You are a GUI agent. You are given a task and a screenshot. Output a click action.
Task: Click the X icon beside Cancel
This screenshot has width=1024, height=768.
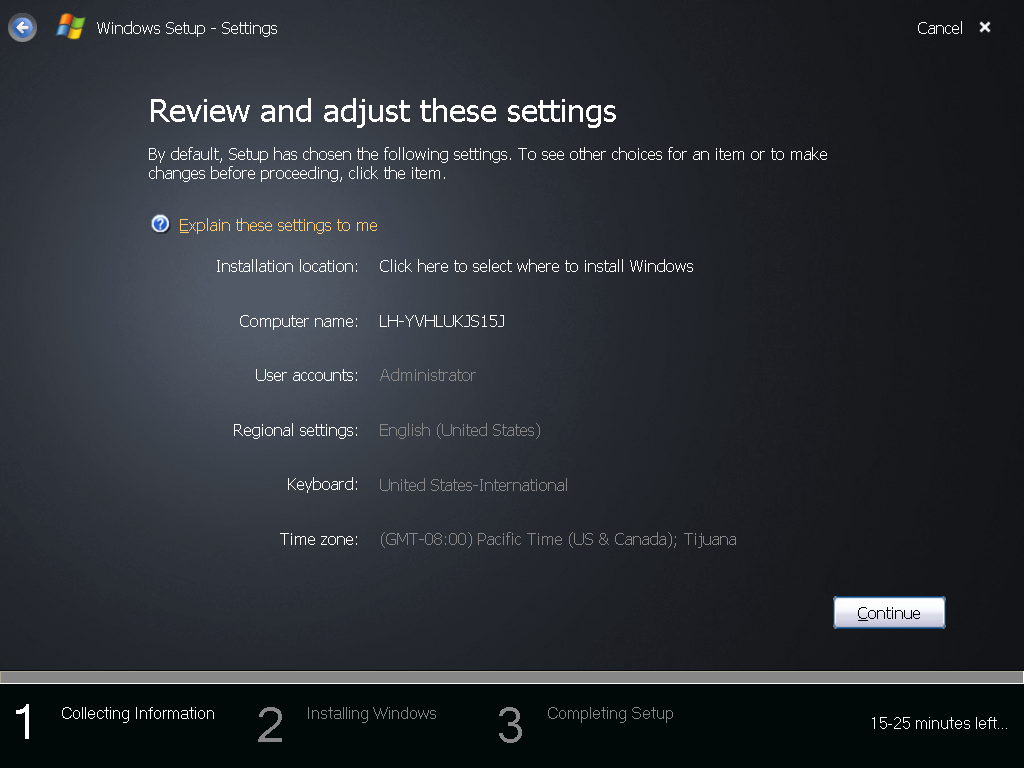pos(985,27)
